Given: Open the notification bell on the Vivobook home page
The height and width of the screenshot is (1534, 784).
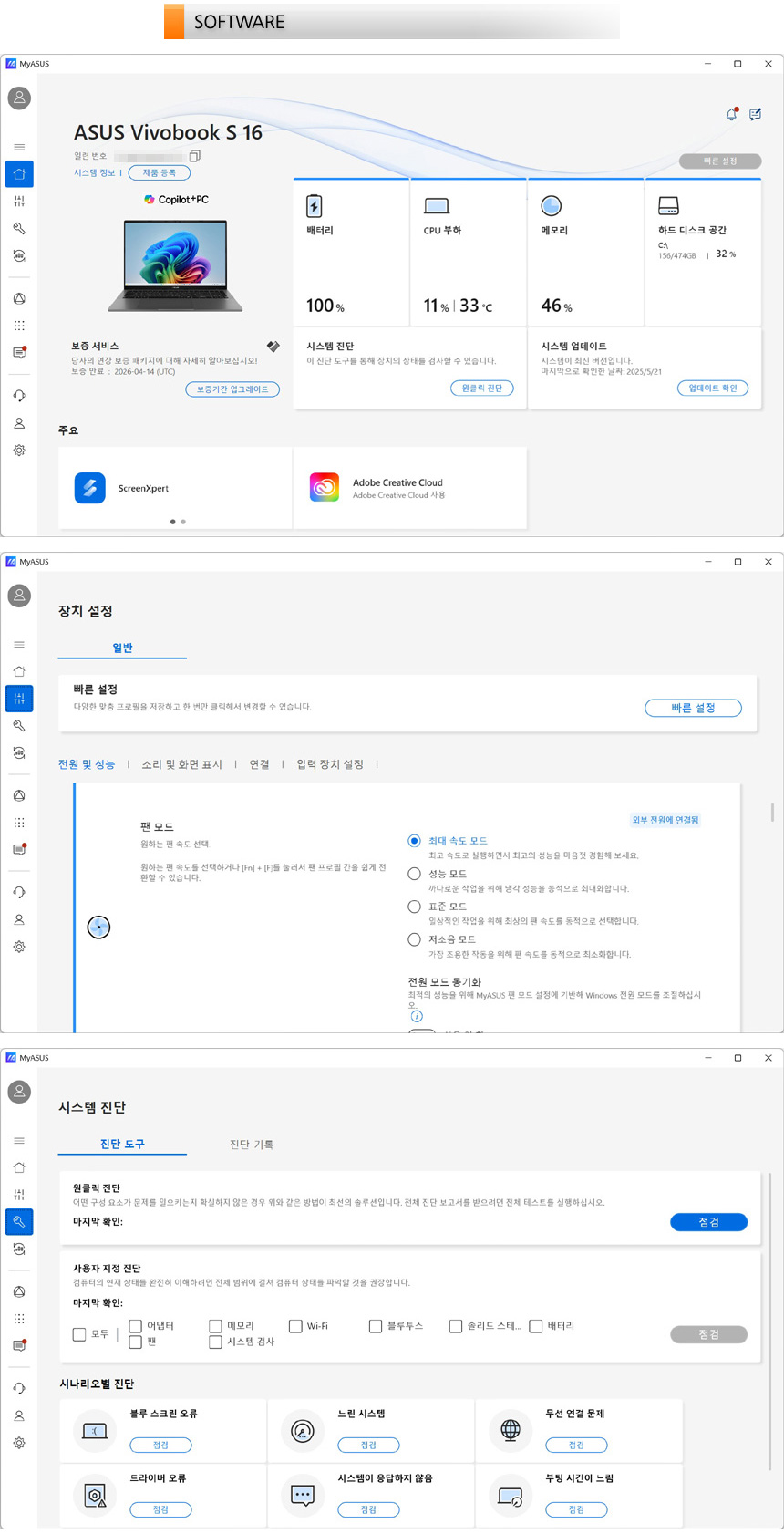Looking at the screenshot, I should (x=731, y=114).
